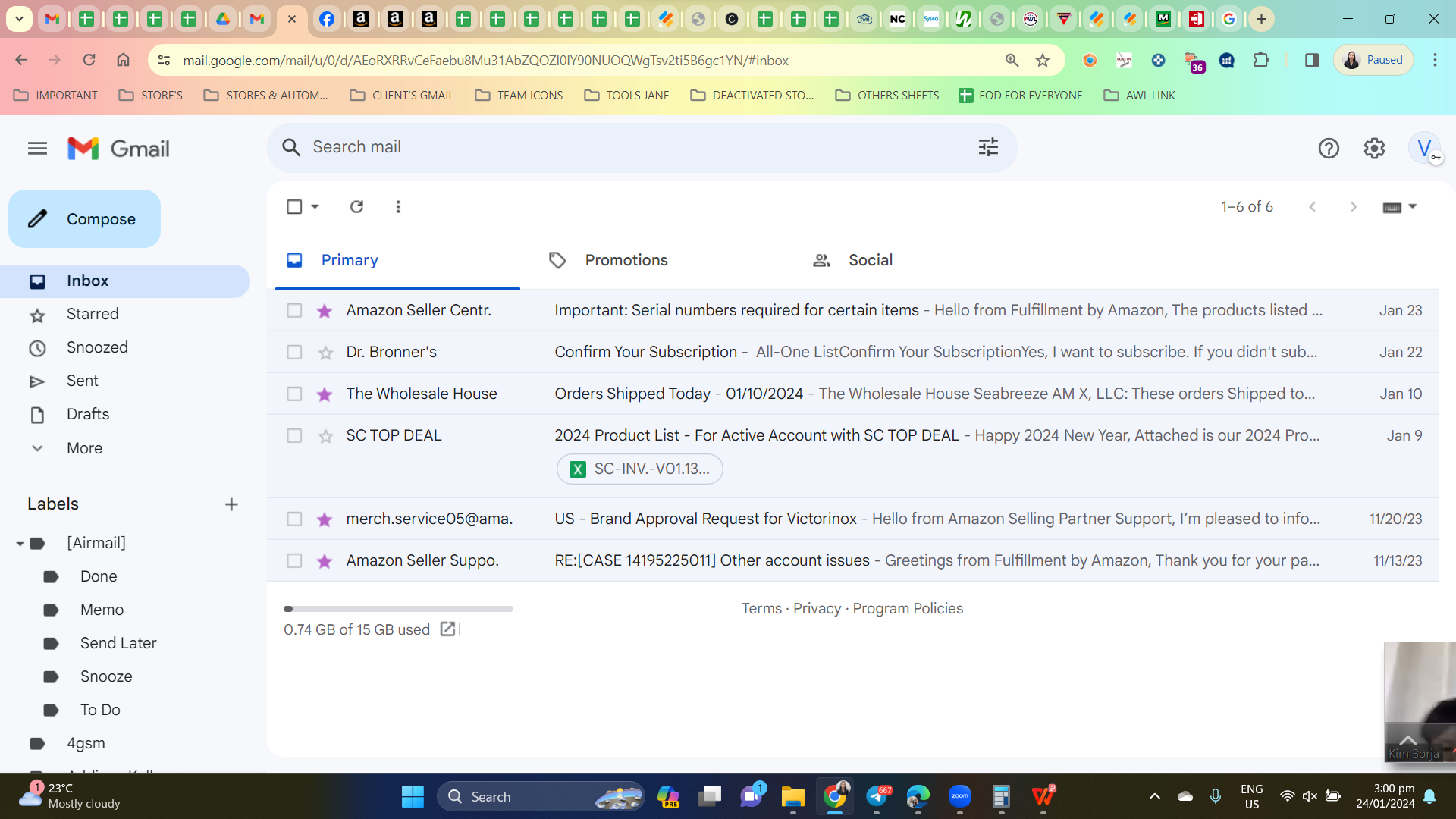Star the SC TOP DEAL email

[x=325, y=436]
